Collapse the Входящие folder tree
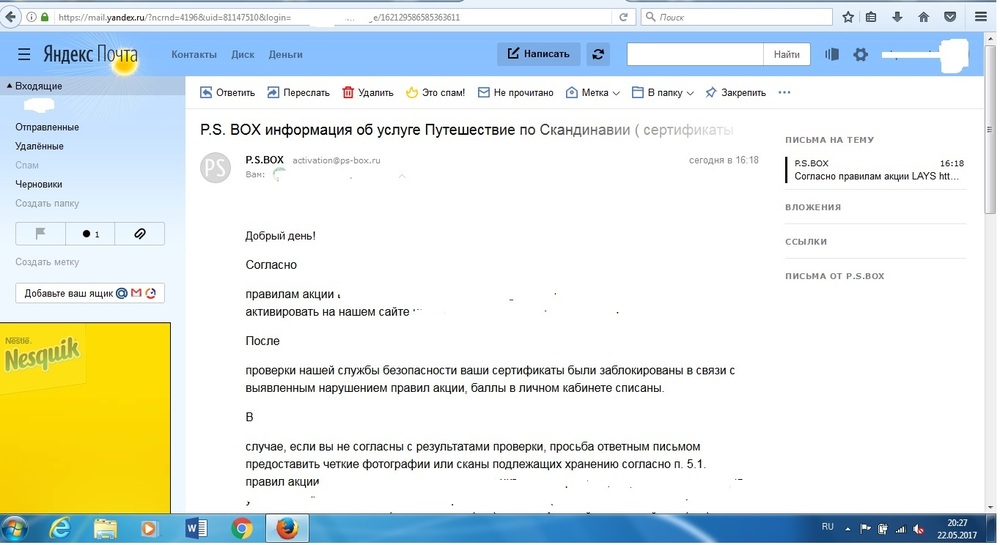1000x545 pixels. [x=10, y=86]
